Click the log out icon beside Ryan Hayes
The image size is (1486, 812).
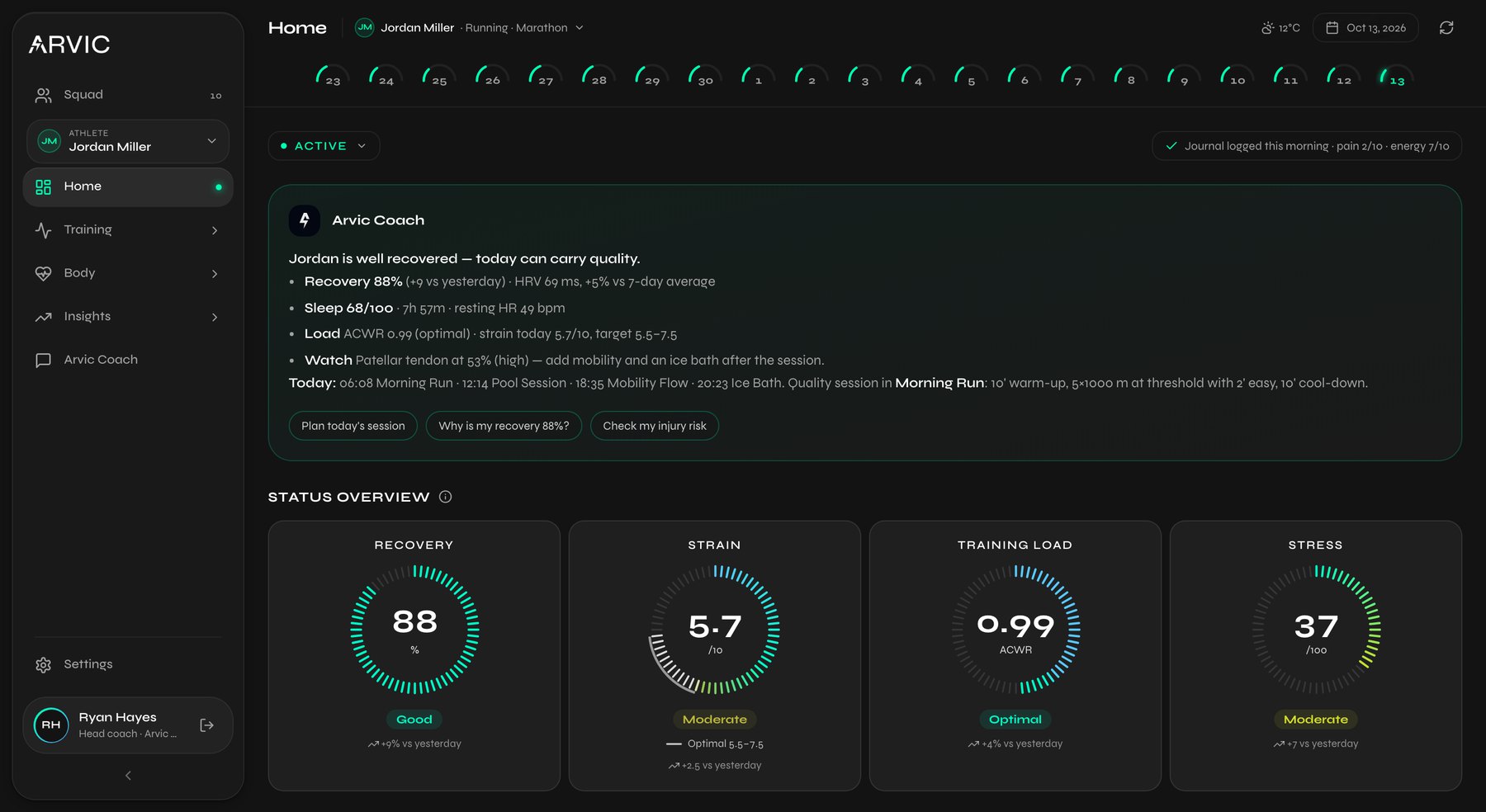coord(207,725)
